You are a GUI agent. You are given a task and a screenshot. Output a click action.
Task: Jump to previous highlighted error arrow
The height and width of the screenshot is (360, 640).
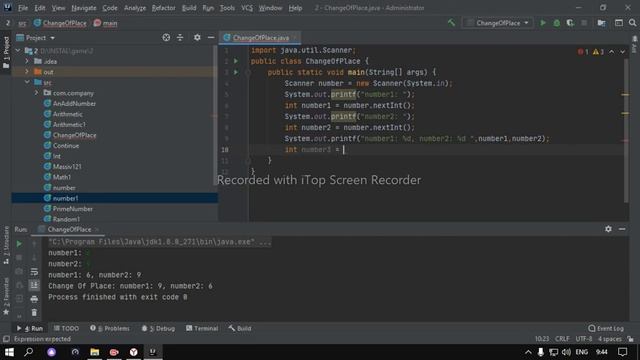click(x=611, y=52)
